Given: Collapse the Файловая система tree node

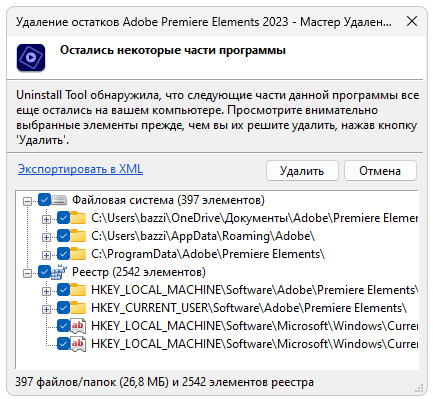Looking at the screenshot, I should [28, 201].
